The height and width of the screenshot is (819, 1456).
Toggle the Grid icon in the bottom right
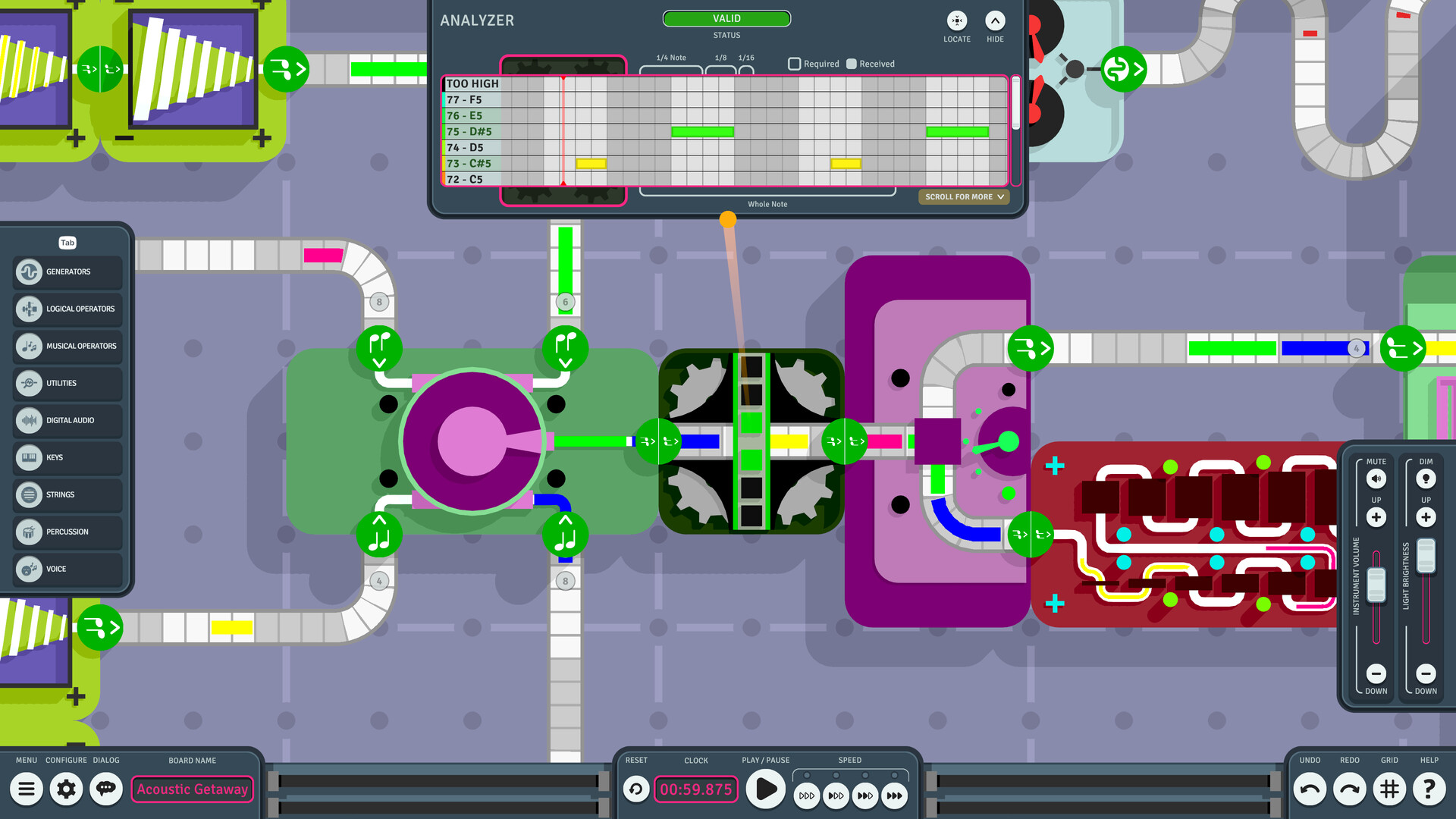point(1389,789)
